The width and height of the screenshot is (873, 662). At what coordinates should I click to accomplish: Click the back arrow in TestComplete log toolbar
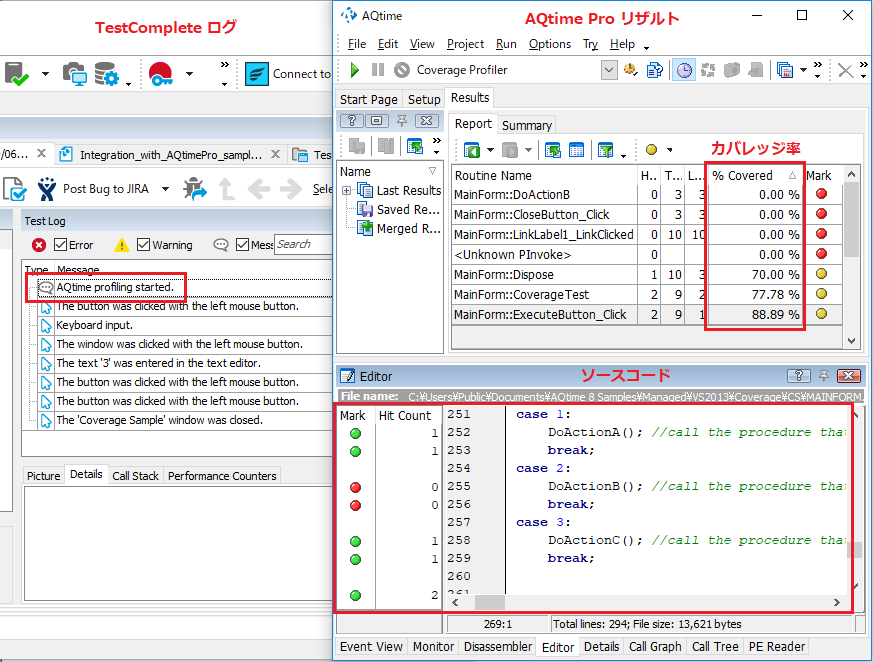click(259, 189)
